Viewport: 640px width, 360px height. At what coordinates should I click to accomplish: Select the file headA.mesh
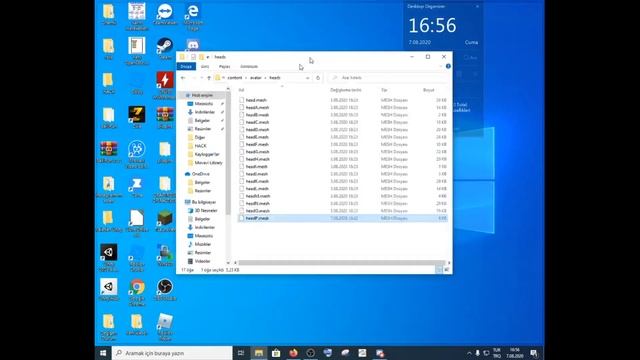(x=257, y=107)
